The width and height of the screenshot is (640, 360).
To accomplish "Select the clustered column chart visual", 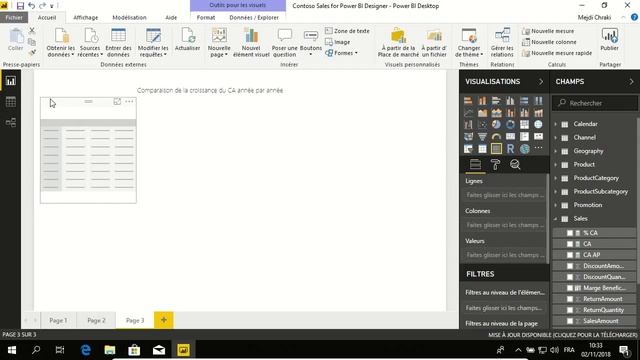I will tap(510, 101).
